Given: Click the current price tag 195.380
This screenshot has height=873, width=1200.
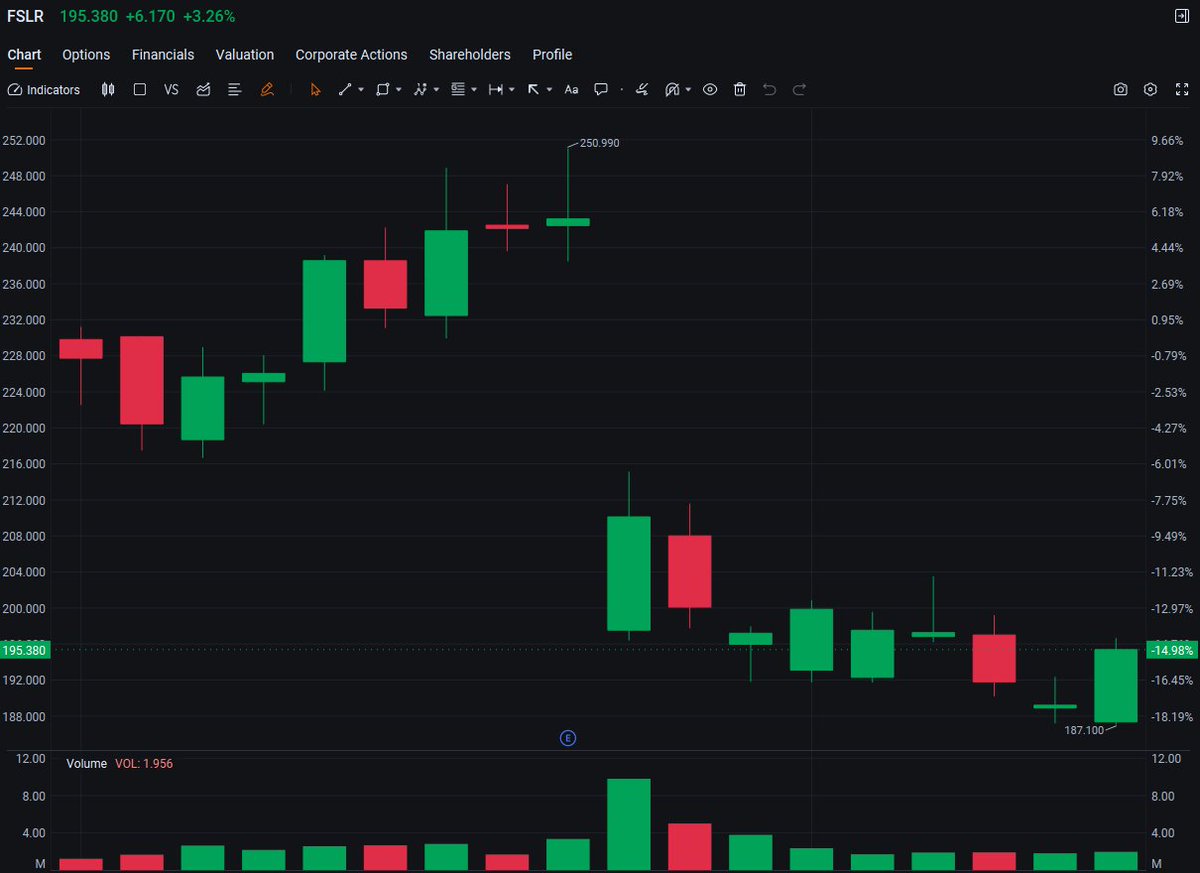Looking at the screenshot, I should coord(25,650).
